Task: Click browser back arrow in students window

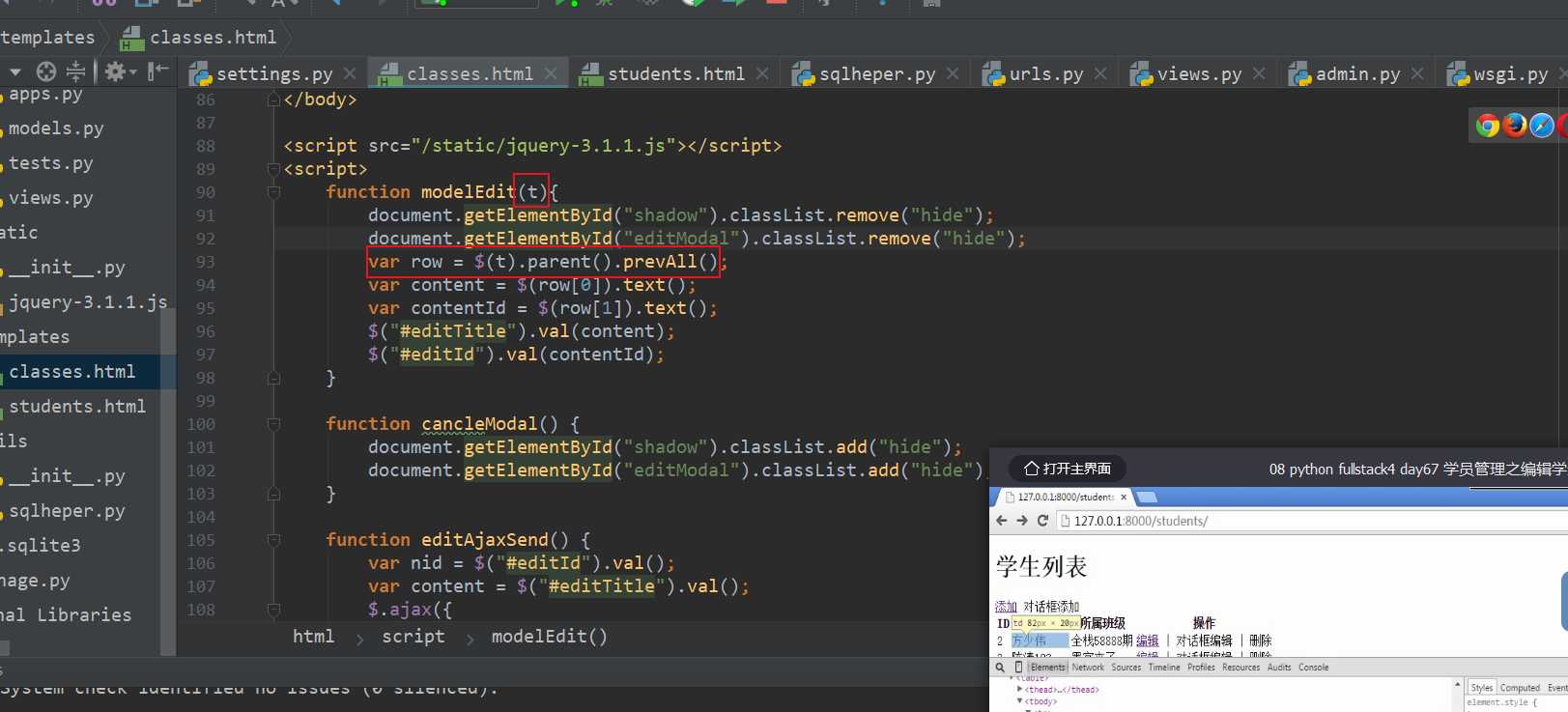Action: coord(1001,520)
